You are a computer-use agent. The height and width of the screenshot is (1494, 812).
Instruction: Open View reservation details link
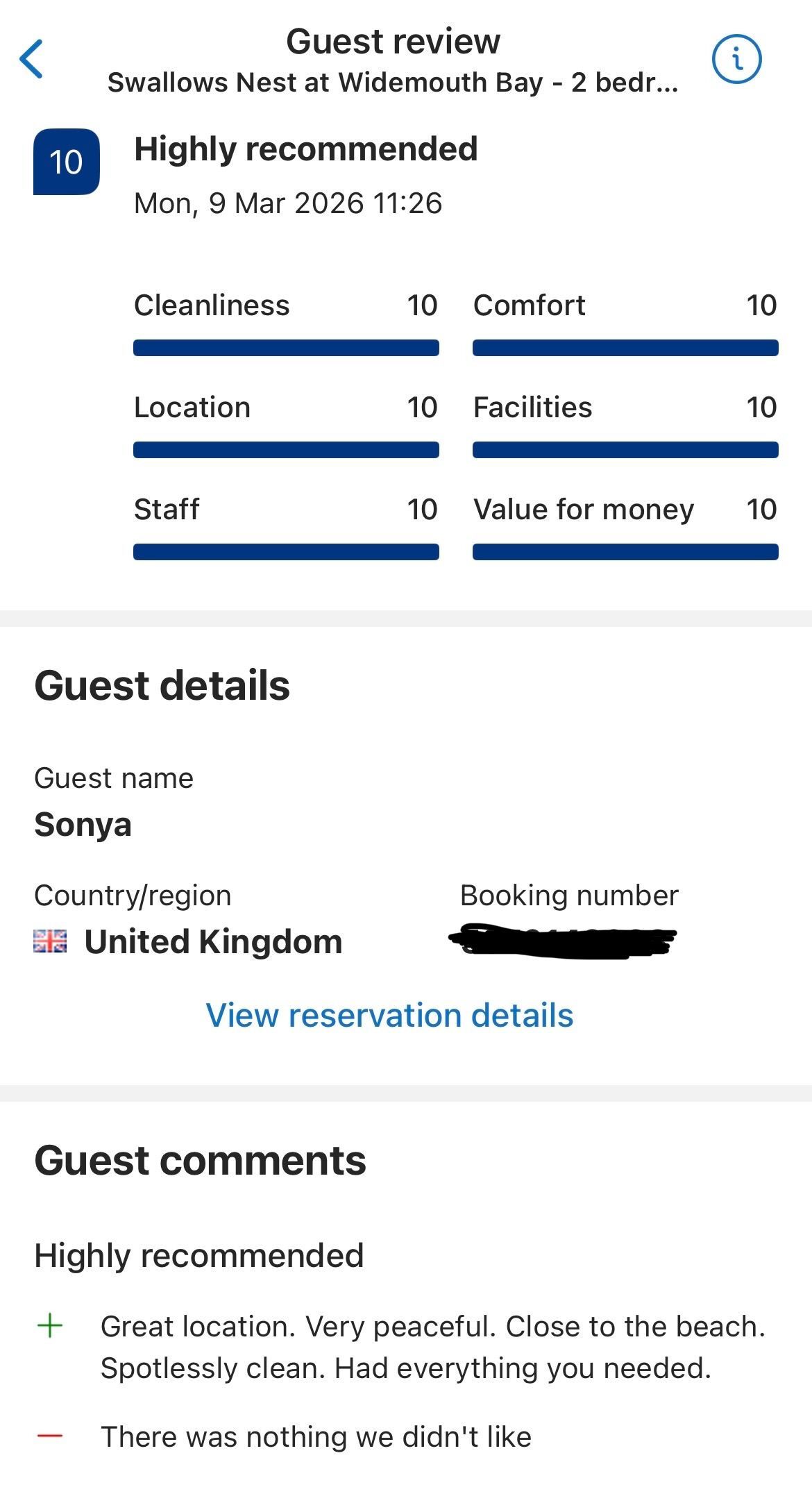[x=389, y=1015]
